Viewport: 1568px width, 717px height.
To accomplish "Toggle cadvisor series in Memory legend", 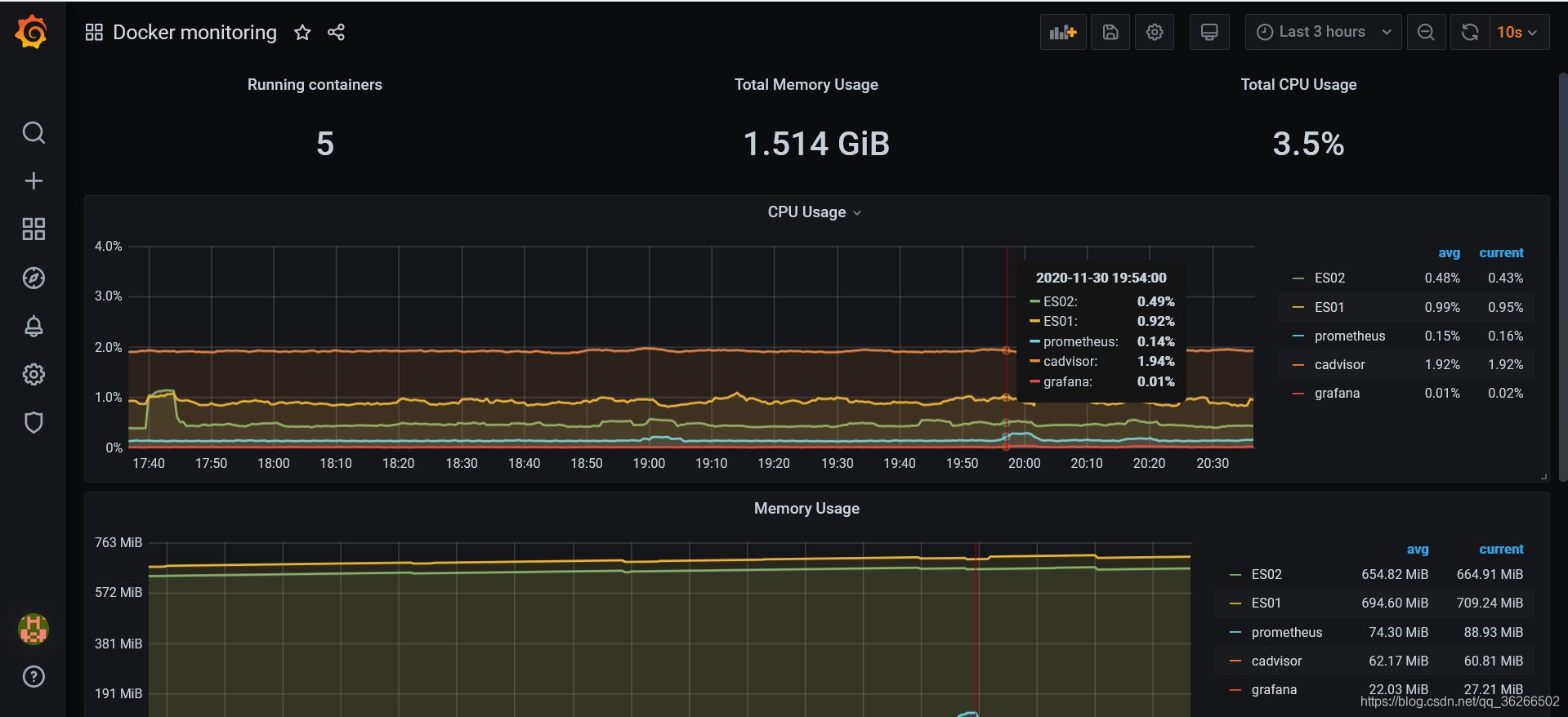I will (x=1276, y=661).
